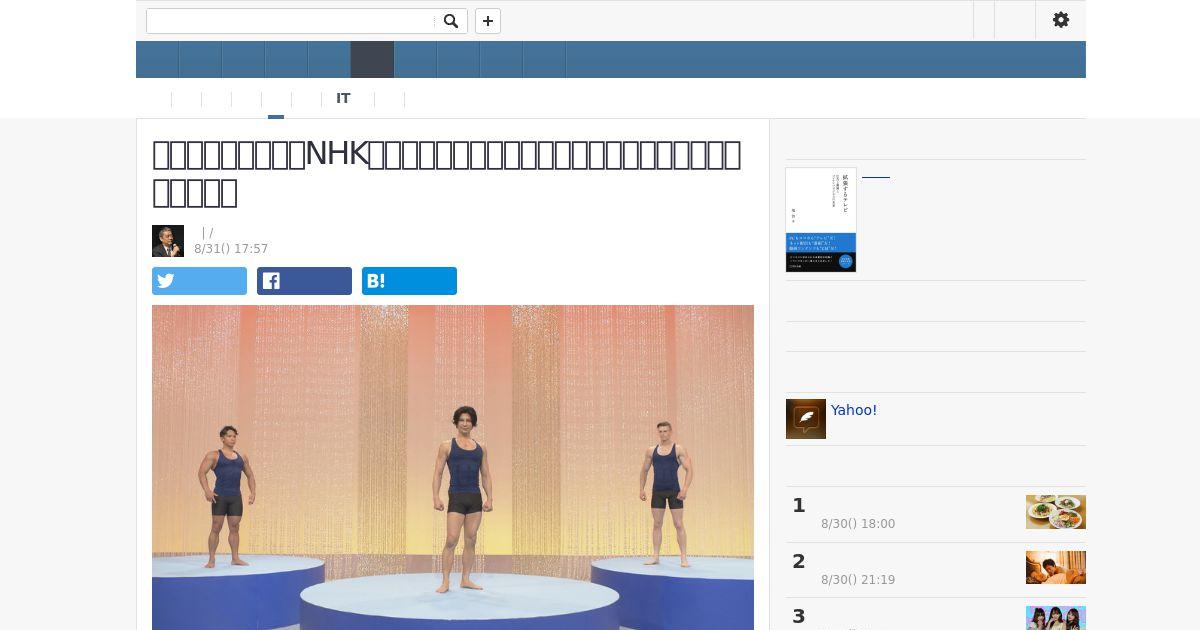Open ranking item 2 thumbnail
The width and height of the screenshot is (1200, 630).
tap(1056, 567)
